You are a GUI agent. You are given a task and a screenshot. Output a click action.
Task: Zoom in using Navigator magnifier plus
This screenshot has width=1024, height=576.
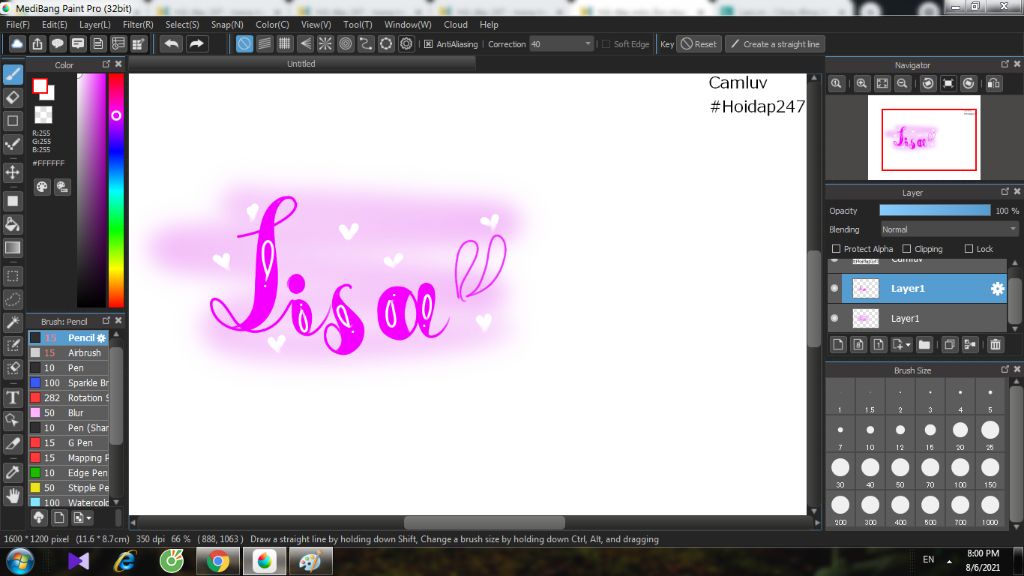(862, 84)
